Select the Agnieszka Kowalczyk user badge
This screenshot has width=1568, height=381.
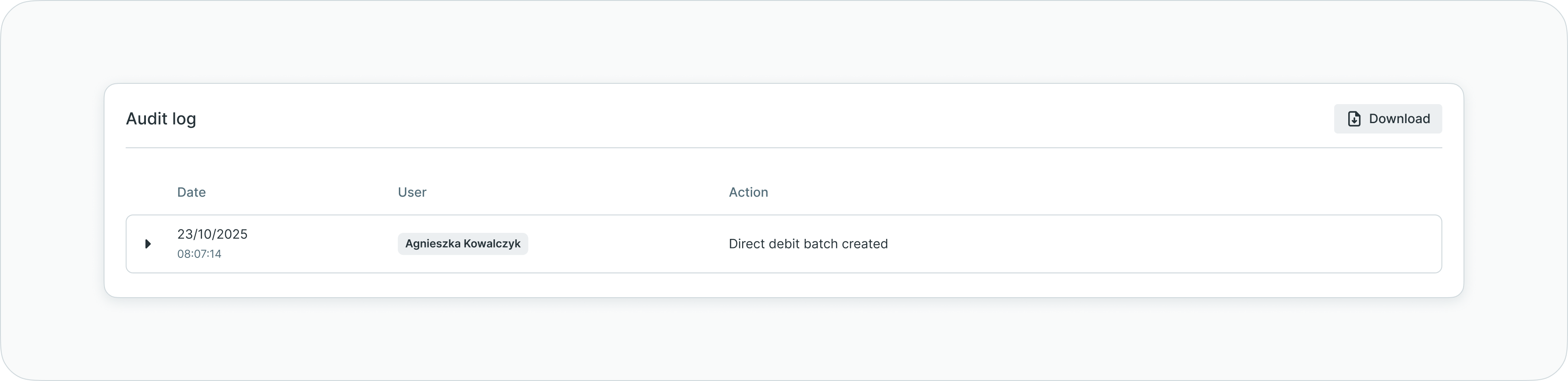click(x=463, y=244)
